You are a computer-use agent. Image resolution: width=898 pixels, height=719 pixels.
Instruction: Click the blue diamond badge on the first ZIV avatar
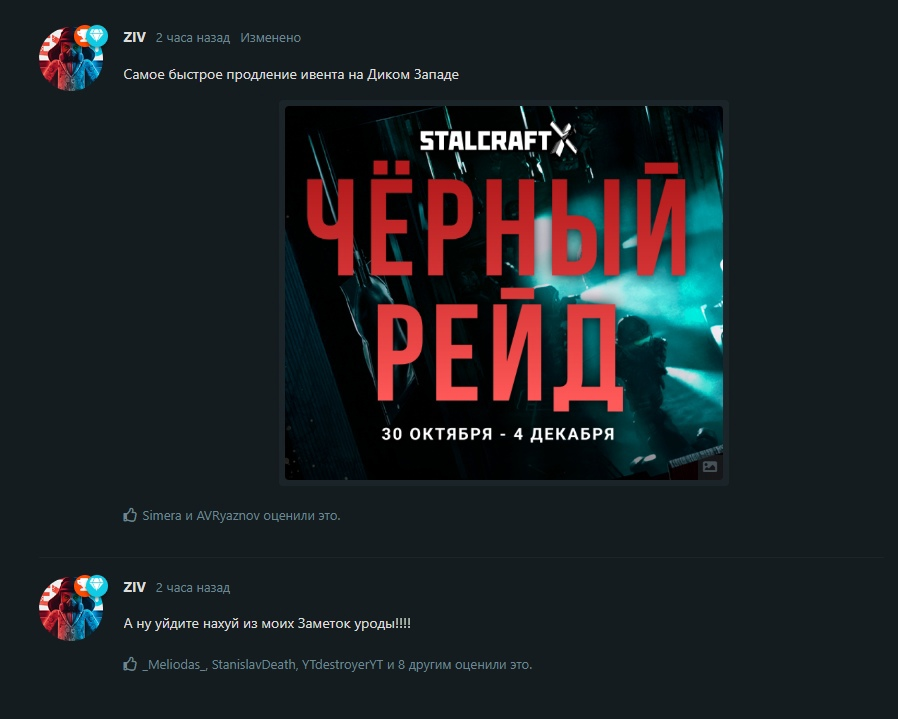pos(97,36)
